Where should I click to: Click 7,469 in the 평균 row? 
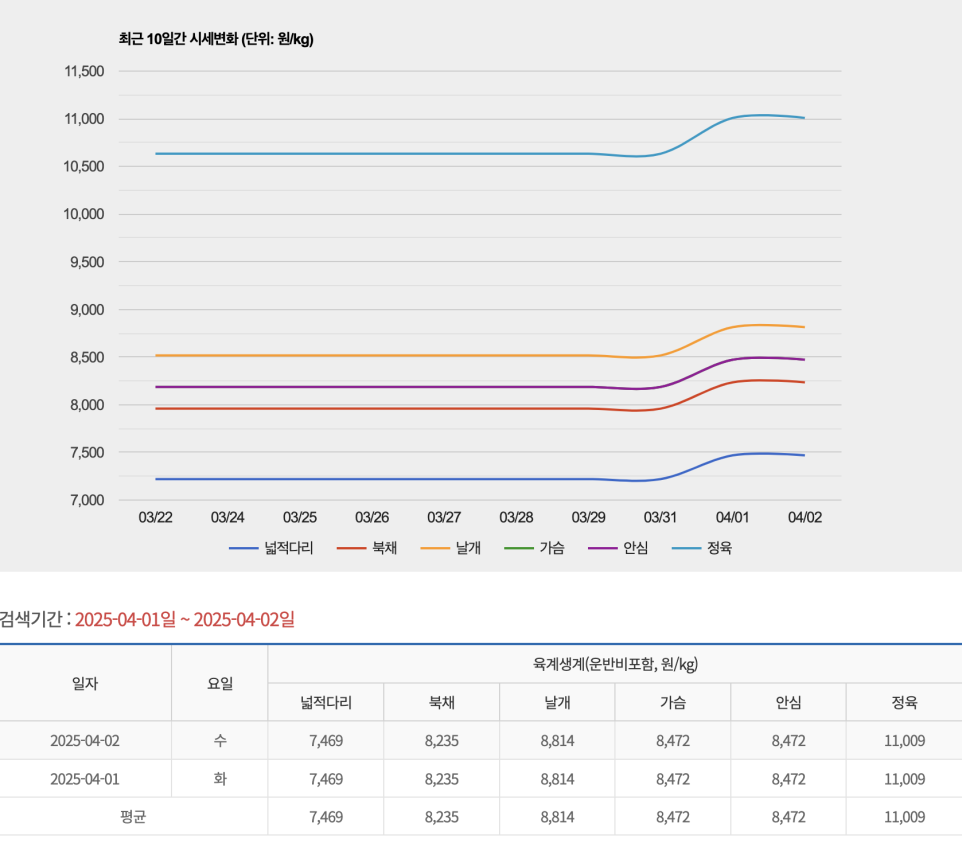click(x=326, y=818)
